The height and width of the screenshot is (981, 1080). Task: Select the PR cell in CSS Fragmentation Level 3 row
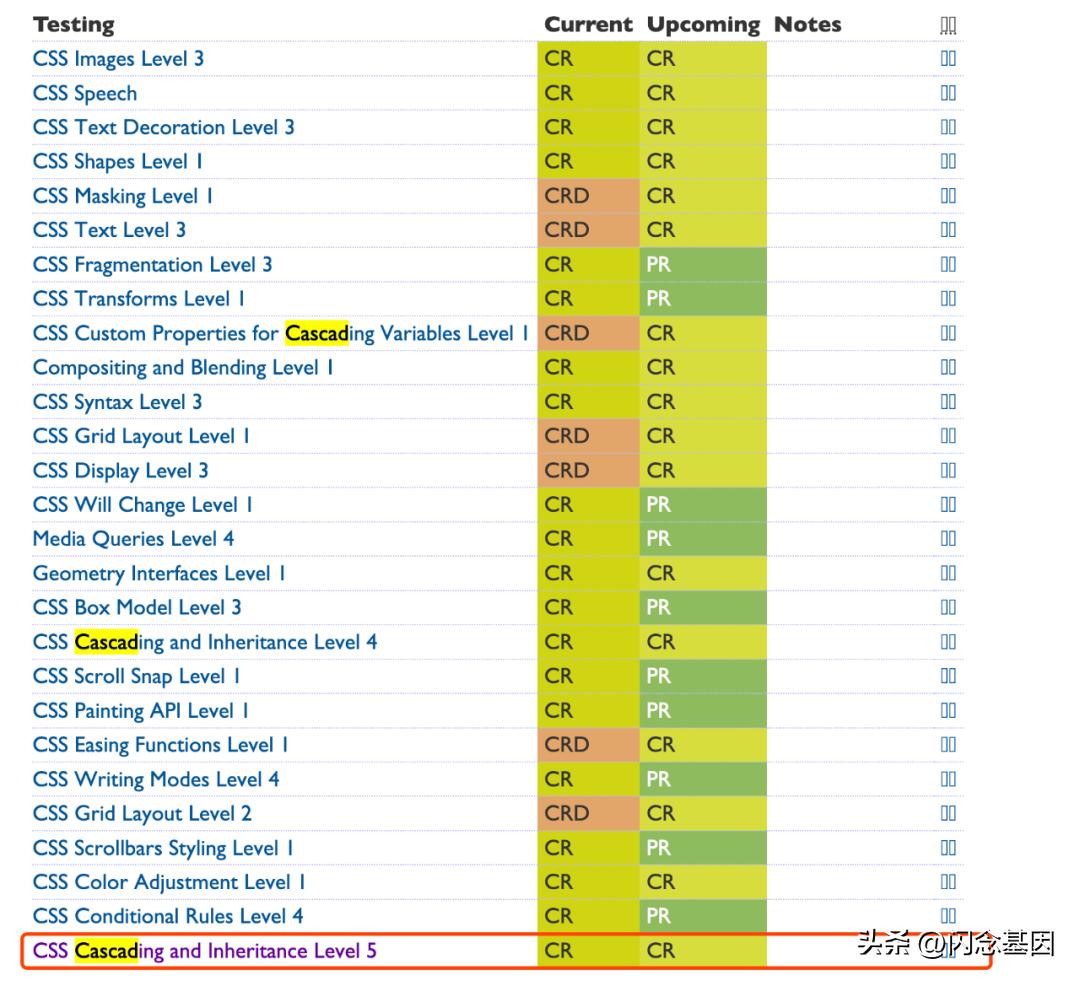click(x=703, y=265)
